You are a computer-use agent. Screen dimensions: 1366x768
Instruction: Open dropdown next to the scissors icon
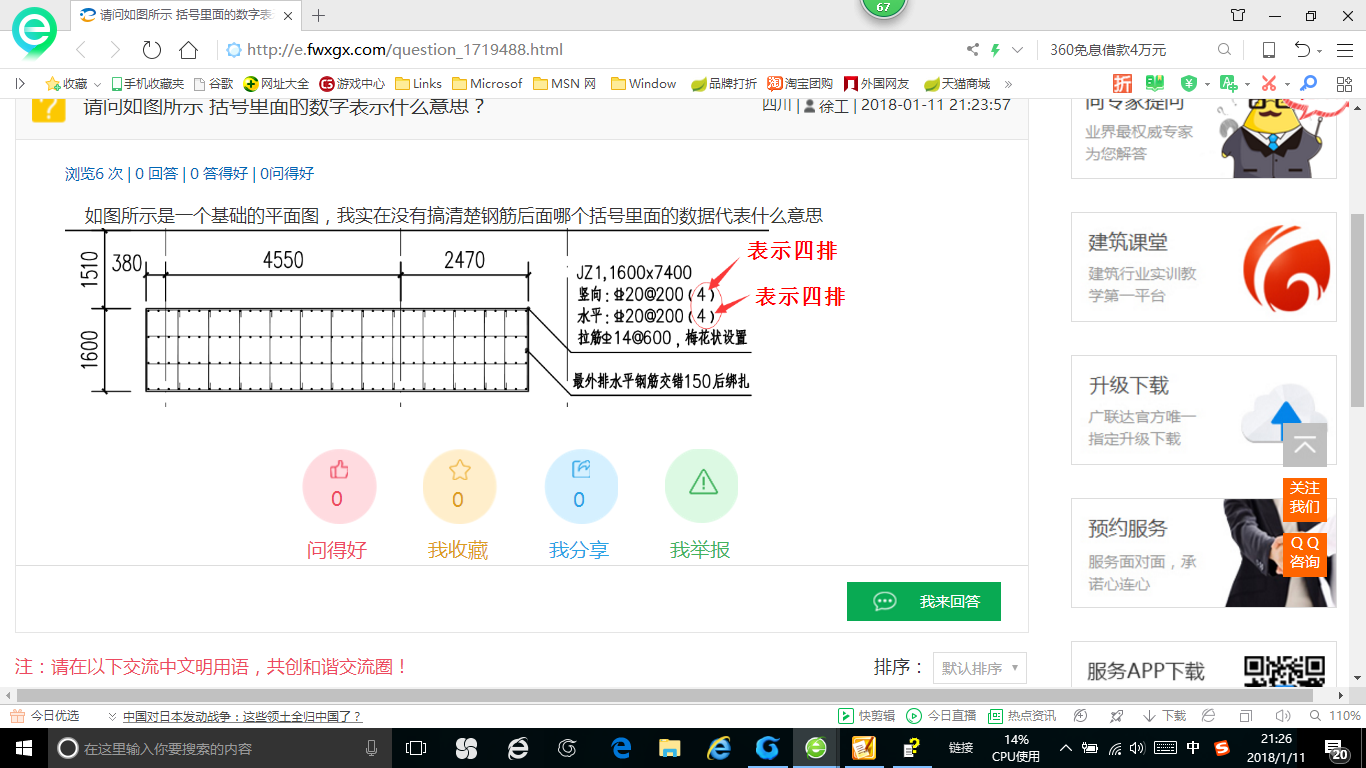click(x=1287, y=84)
